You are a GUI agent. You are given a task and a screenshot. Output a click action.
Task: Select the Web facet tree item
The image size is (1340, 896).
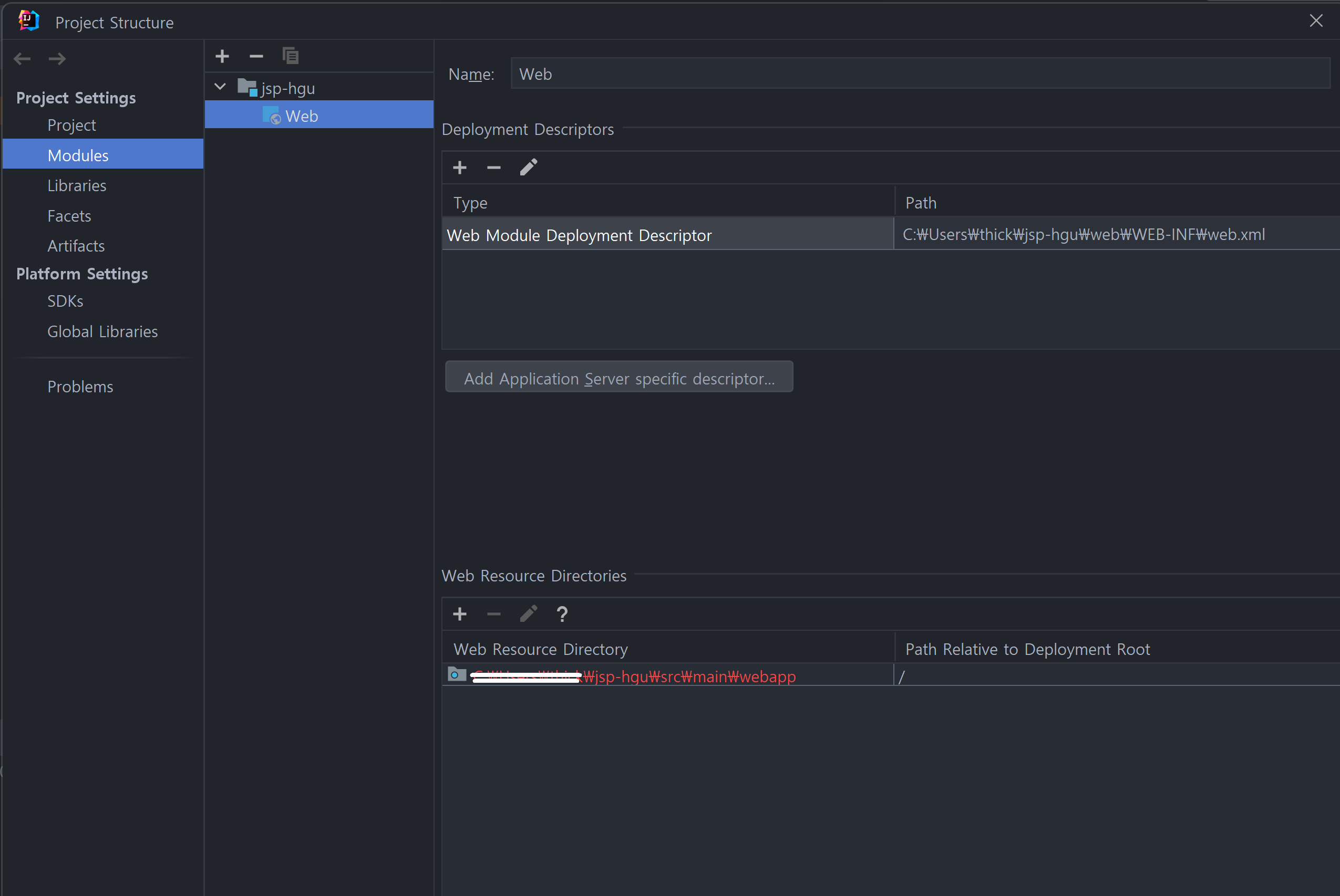(301, 116)
